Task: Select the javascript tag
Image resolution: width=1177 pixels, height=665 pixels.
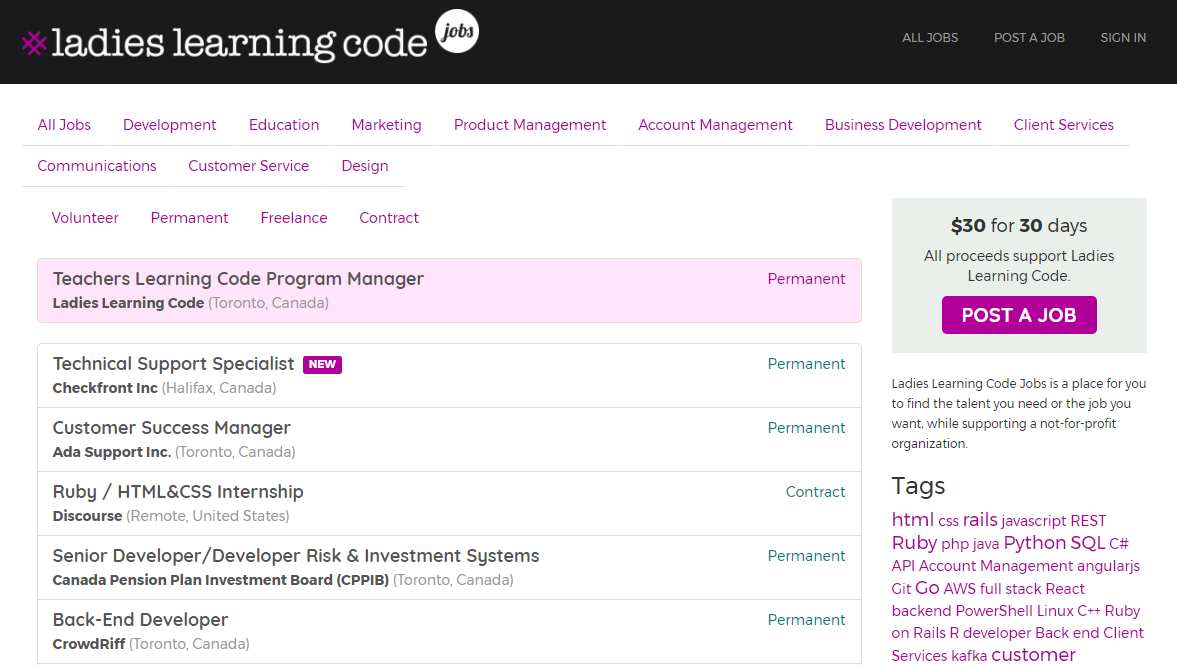Action: pyautogui.click(x=1034, y=522)
